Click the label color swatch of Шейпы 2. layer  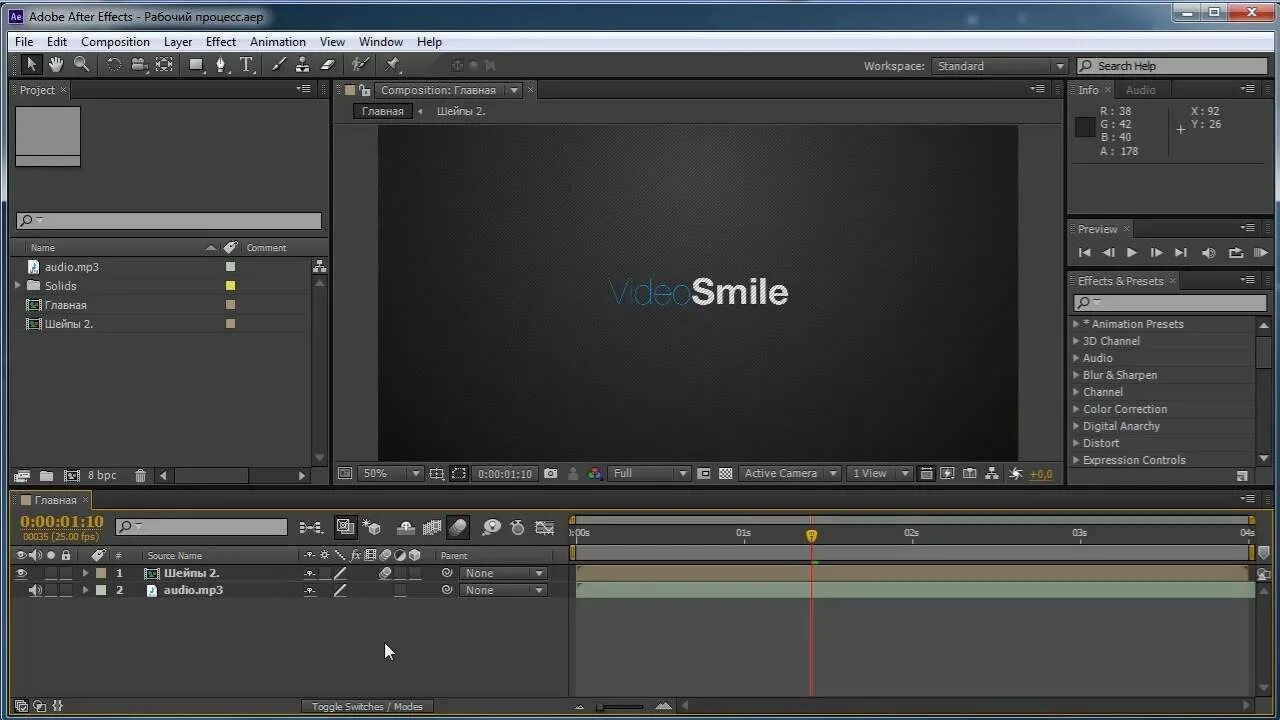101,573
